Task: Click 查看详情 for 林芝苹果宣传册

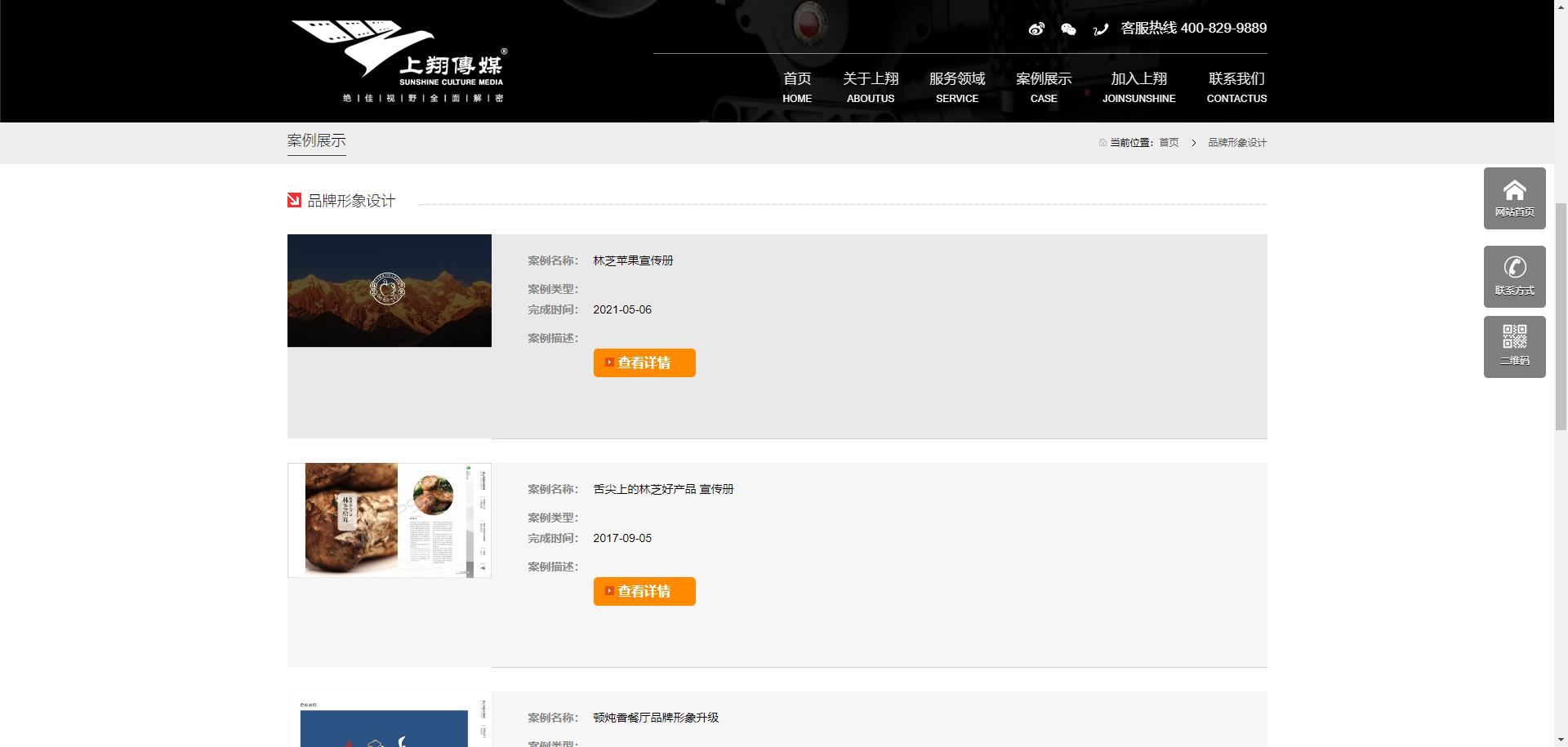Action: [x=644, y=363]
